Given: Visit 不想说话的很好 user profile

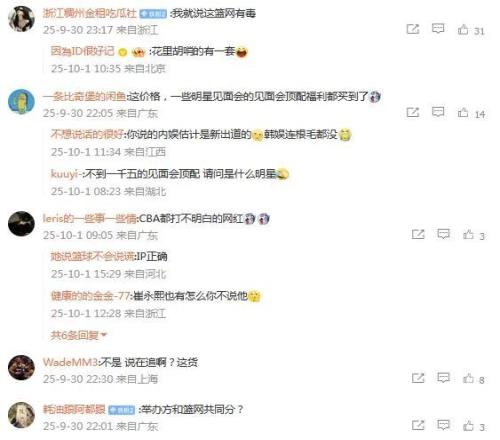Looking at the screenshot, I should [87, 134].
